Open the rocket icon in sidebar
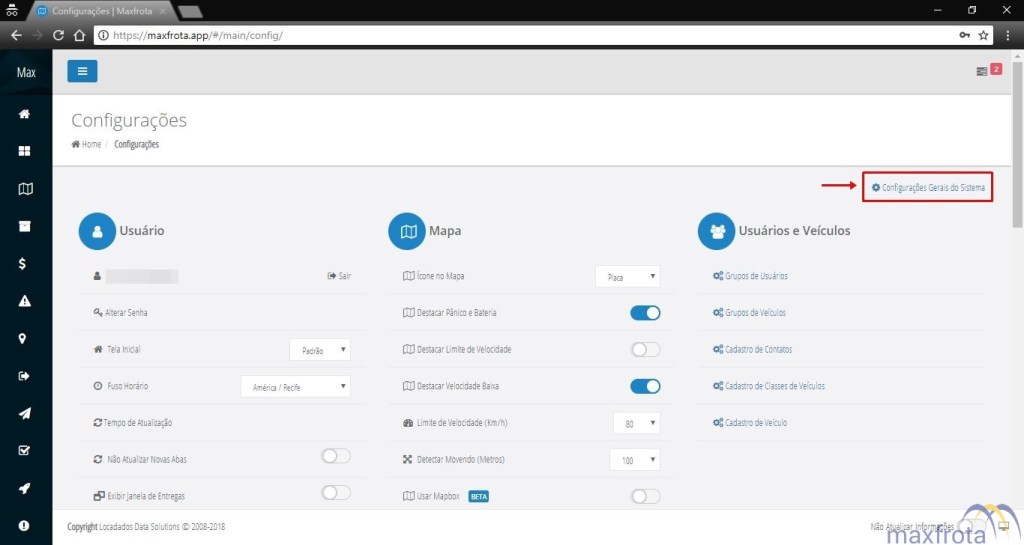Viewport: 1024px width, 545px height. click(25, 488)
